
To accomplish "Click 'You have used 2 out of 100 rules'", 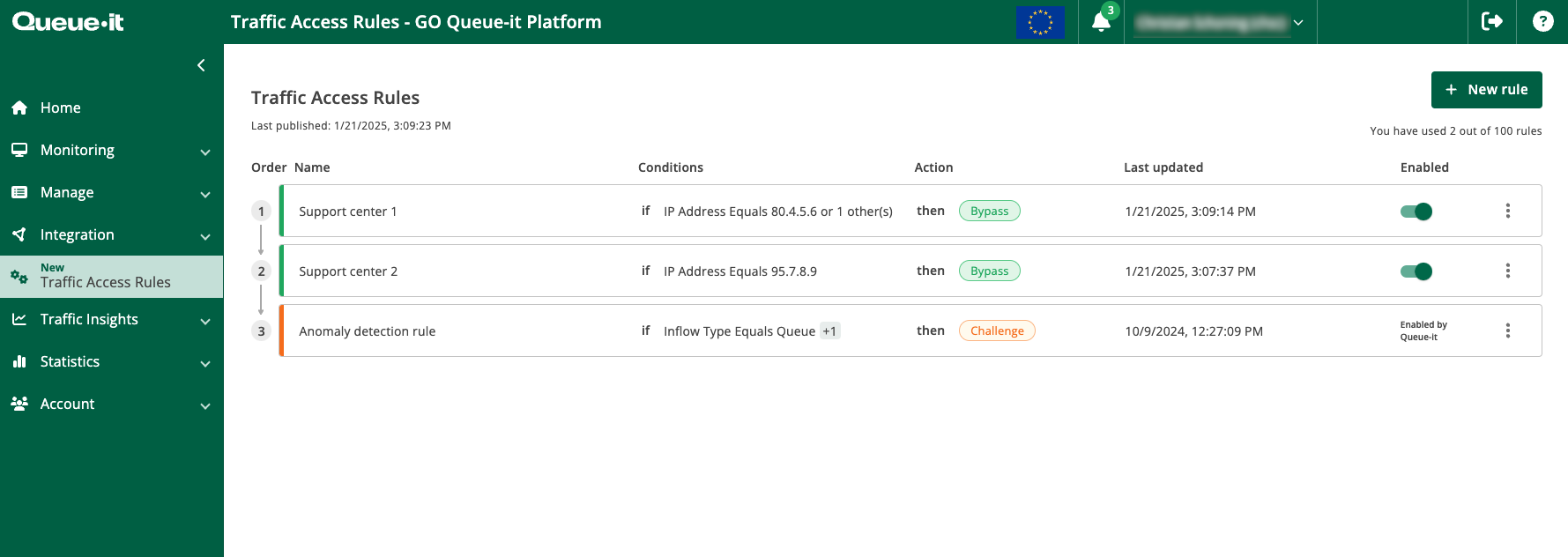I will (1456, 131).
